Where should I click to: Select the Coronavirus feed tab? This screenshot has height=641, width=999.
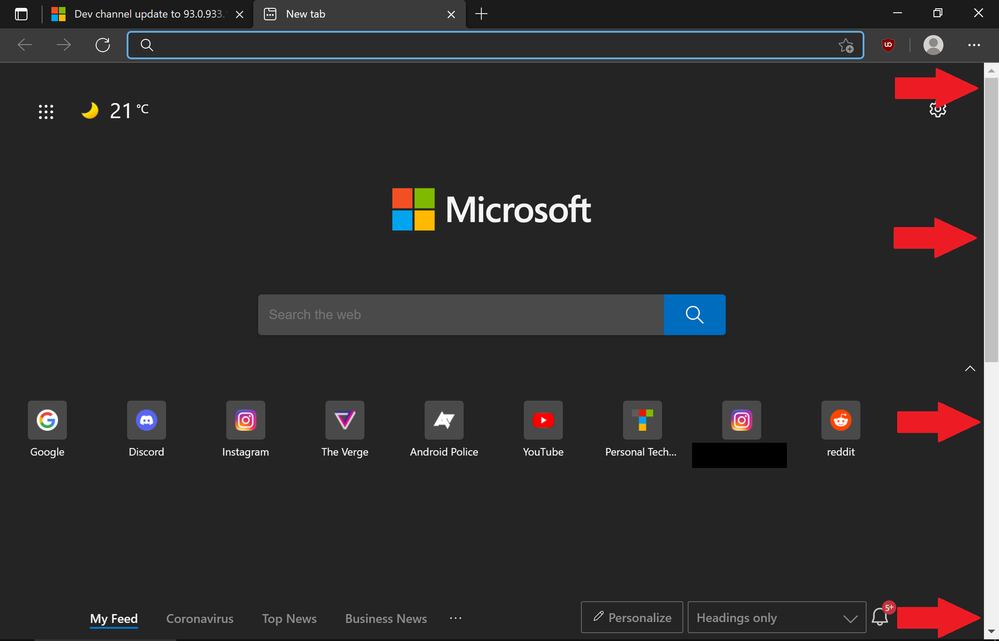[199, 618]
